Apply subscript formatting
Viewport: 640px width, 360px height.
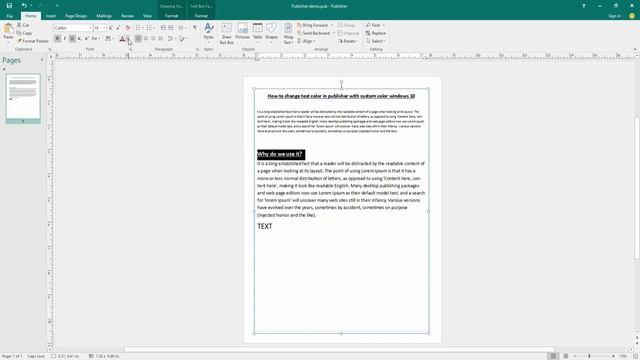tap(79, 38)
